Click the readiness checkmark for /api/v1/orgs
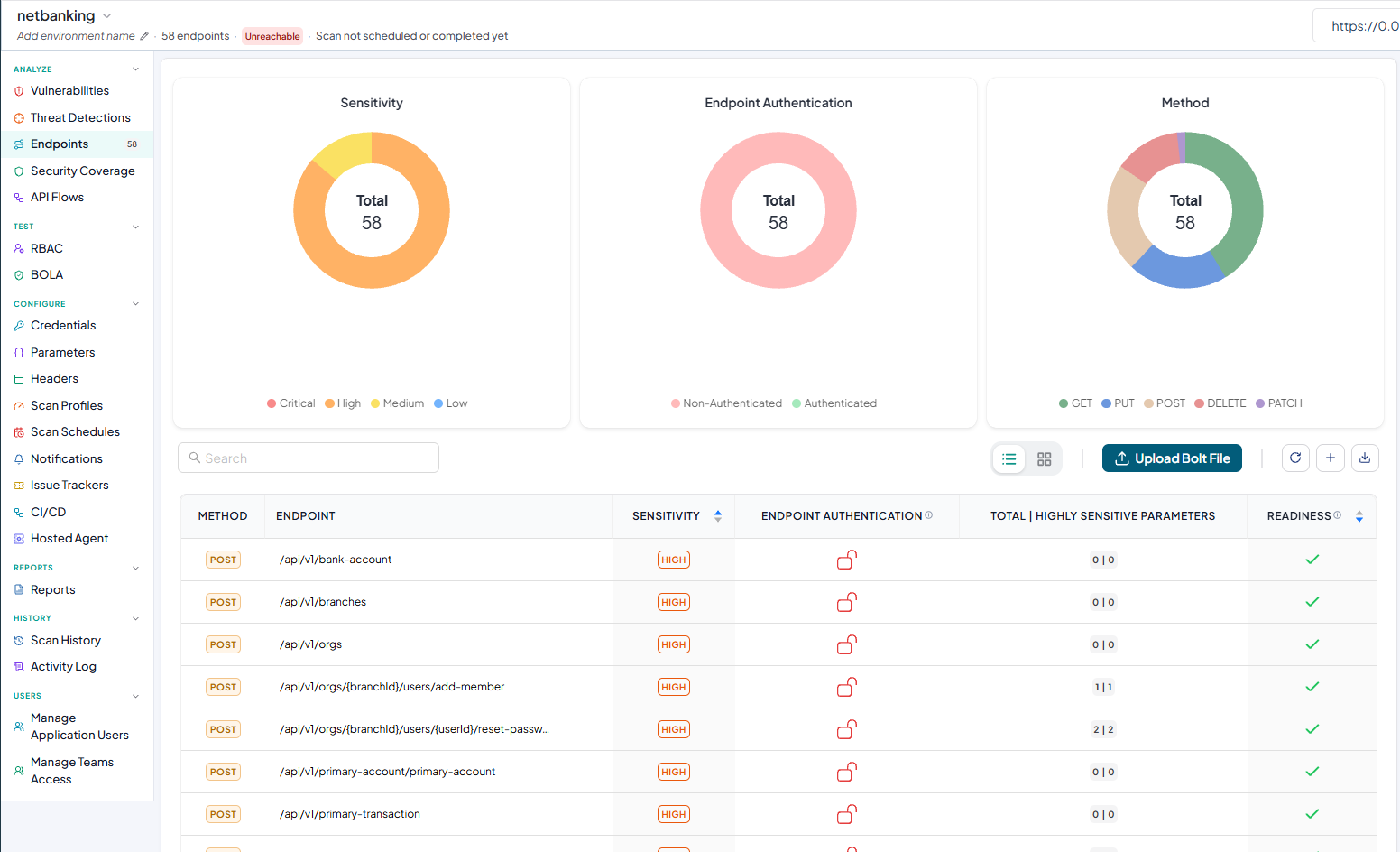This screenshot has height=852, width=1400. tap(1312, 644)
